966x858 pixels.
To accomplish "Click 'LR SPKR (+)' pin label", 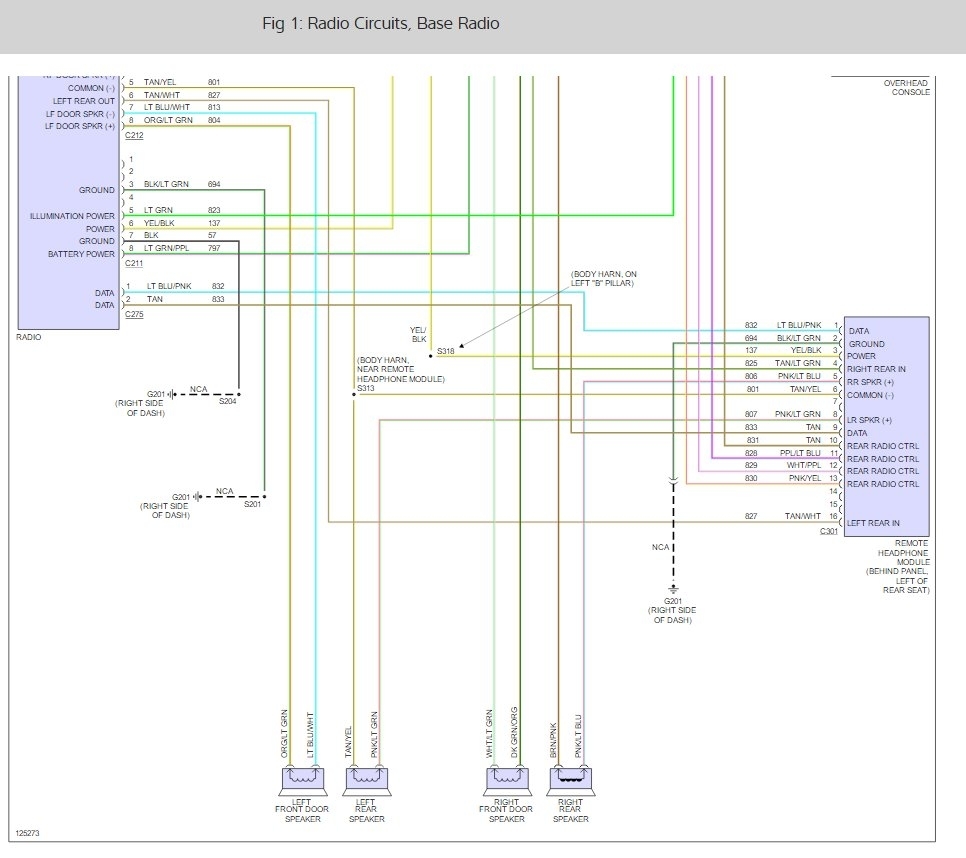I will tap(869, 420).
